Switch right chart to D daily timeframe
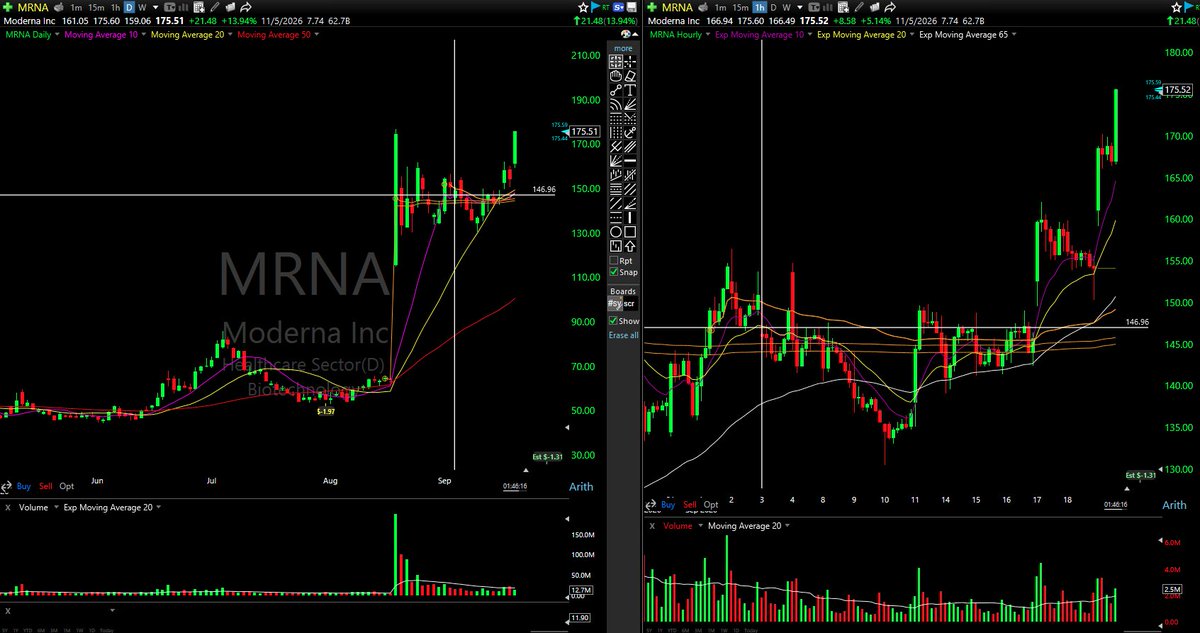The image size is (1200, 633). click(773, 7)
